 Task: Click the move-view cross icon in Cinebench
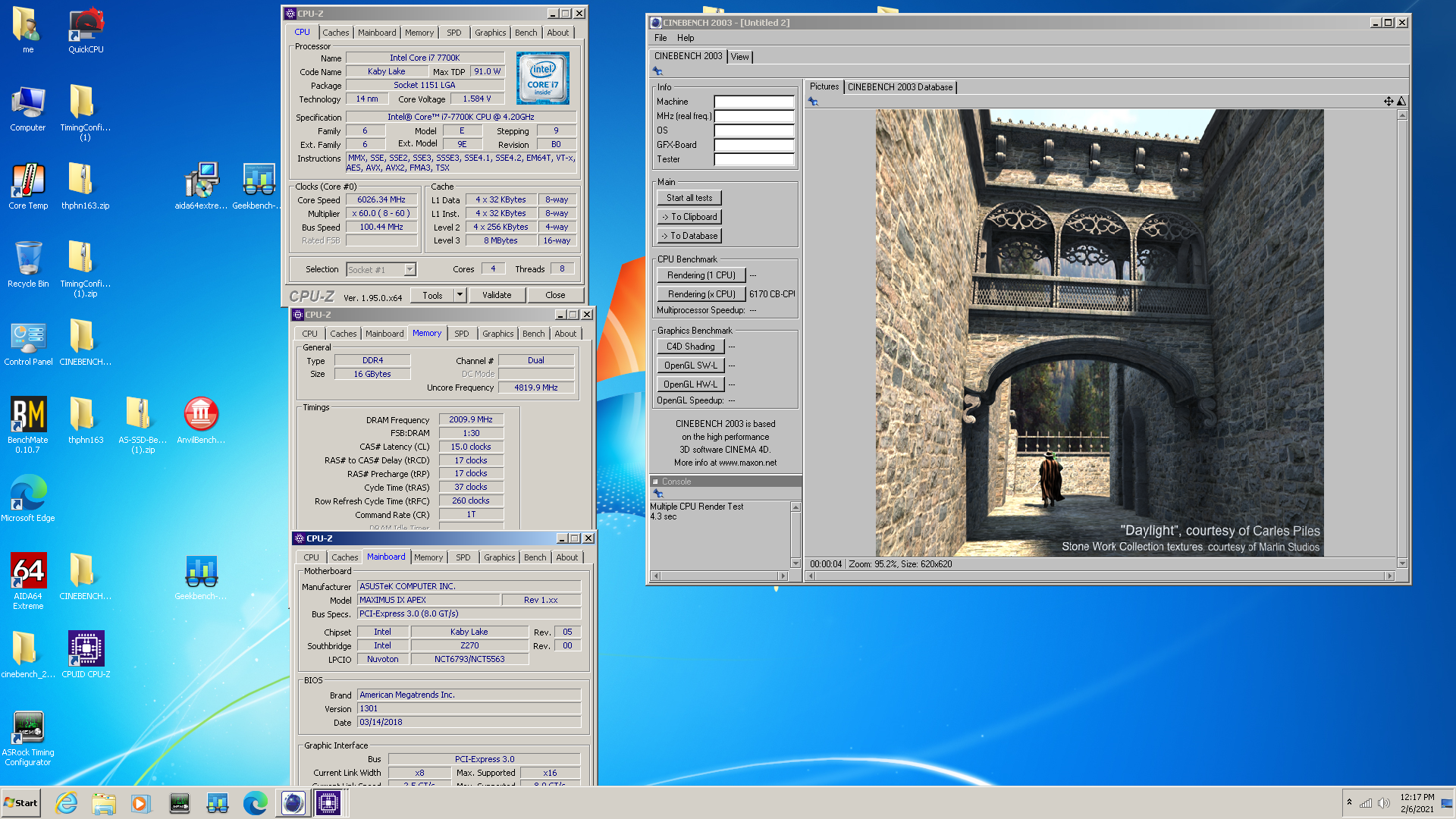coord(1389,102)
